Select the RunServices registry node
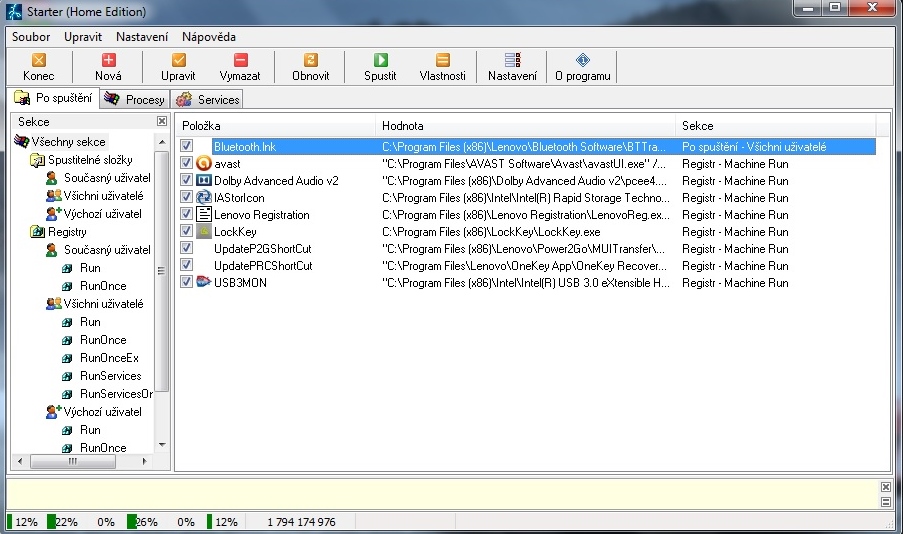The height and width of the screenshot is (534, 903). point(111,376)
